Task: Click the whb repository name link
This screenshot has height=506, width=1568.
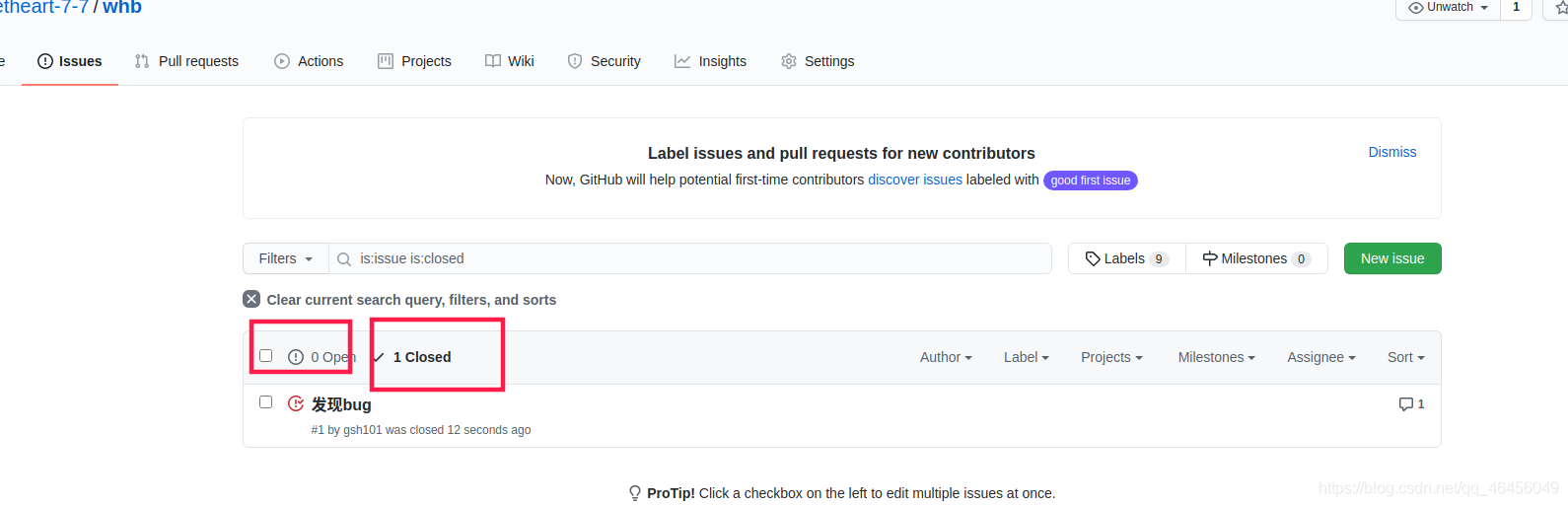Action: (x=122, y=7)
